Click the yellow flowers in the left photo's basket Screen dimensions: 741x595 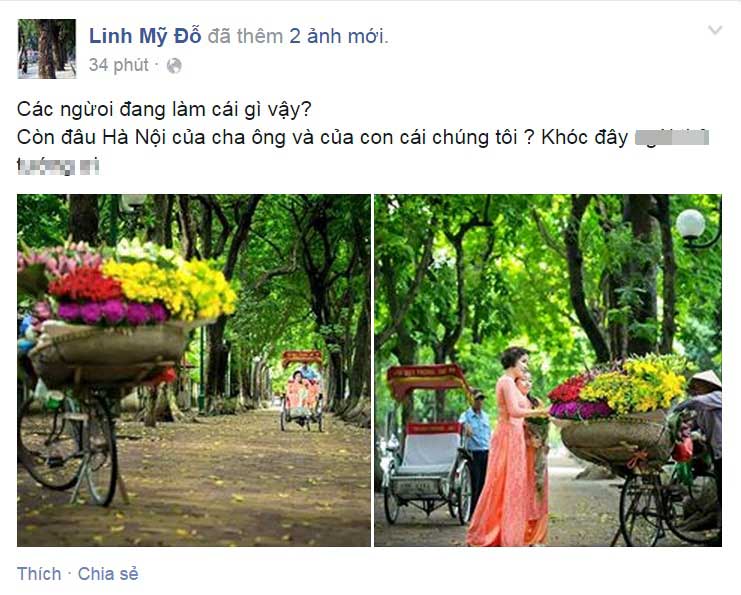(170, 286)
